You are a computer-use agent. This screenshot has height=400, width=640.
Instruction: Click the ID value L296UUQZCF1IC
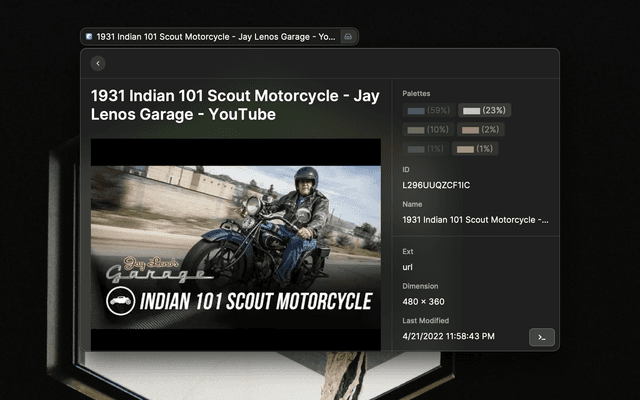tap(436, 185)
